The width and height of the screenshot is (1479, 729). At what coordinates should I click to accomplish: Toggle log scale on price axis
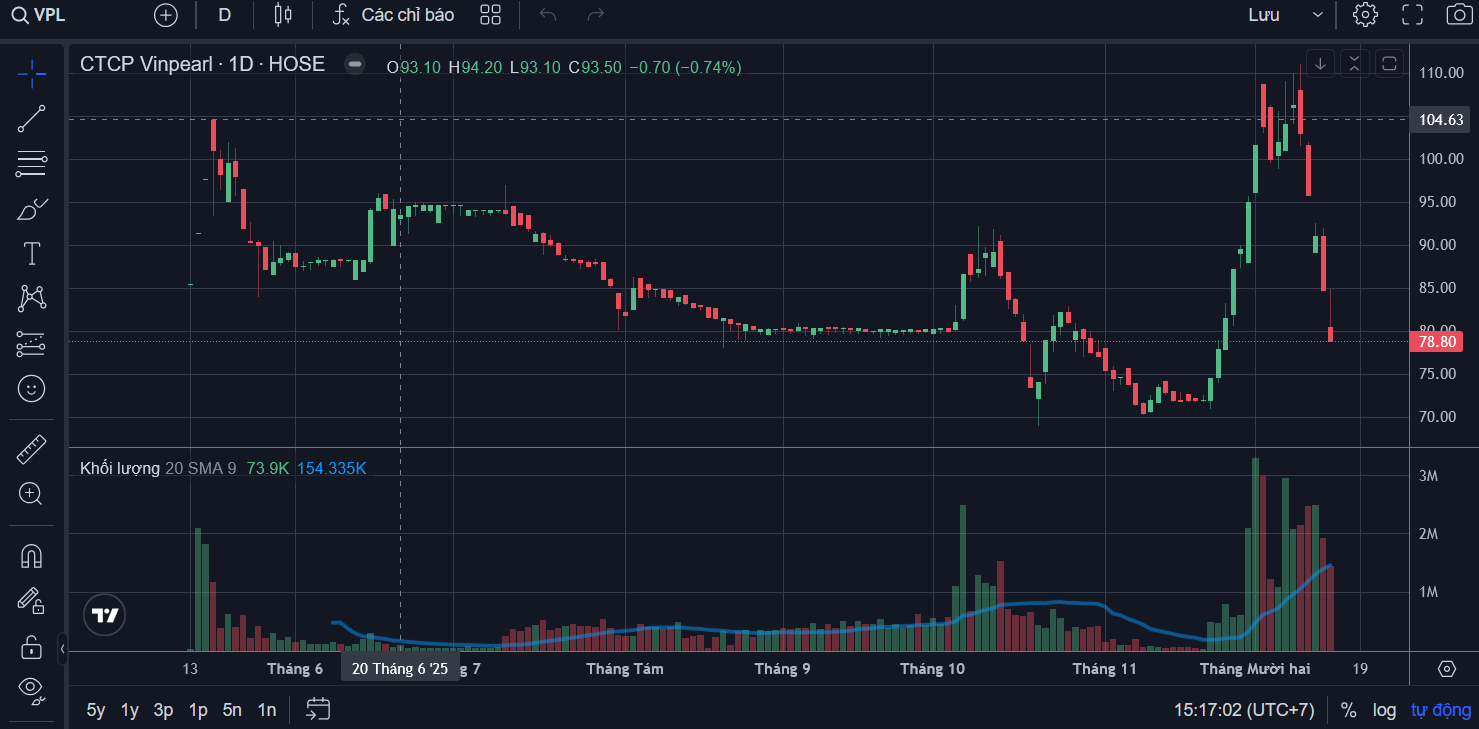coord(1384,710)
